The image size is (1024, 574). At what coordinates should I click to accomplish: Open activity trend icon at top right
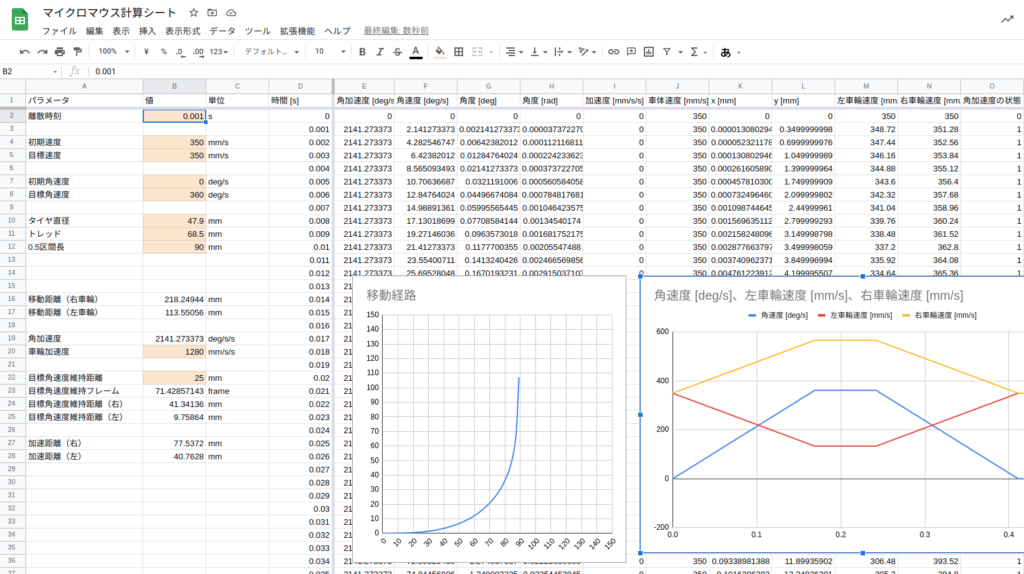point(1007,20)
